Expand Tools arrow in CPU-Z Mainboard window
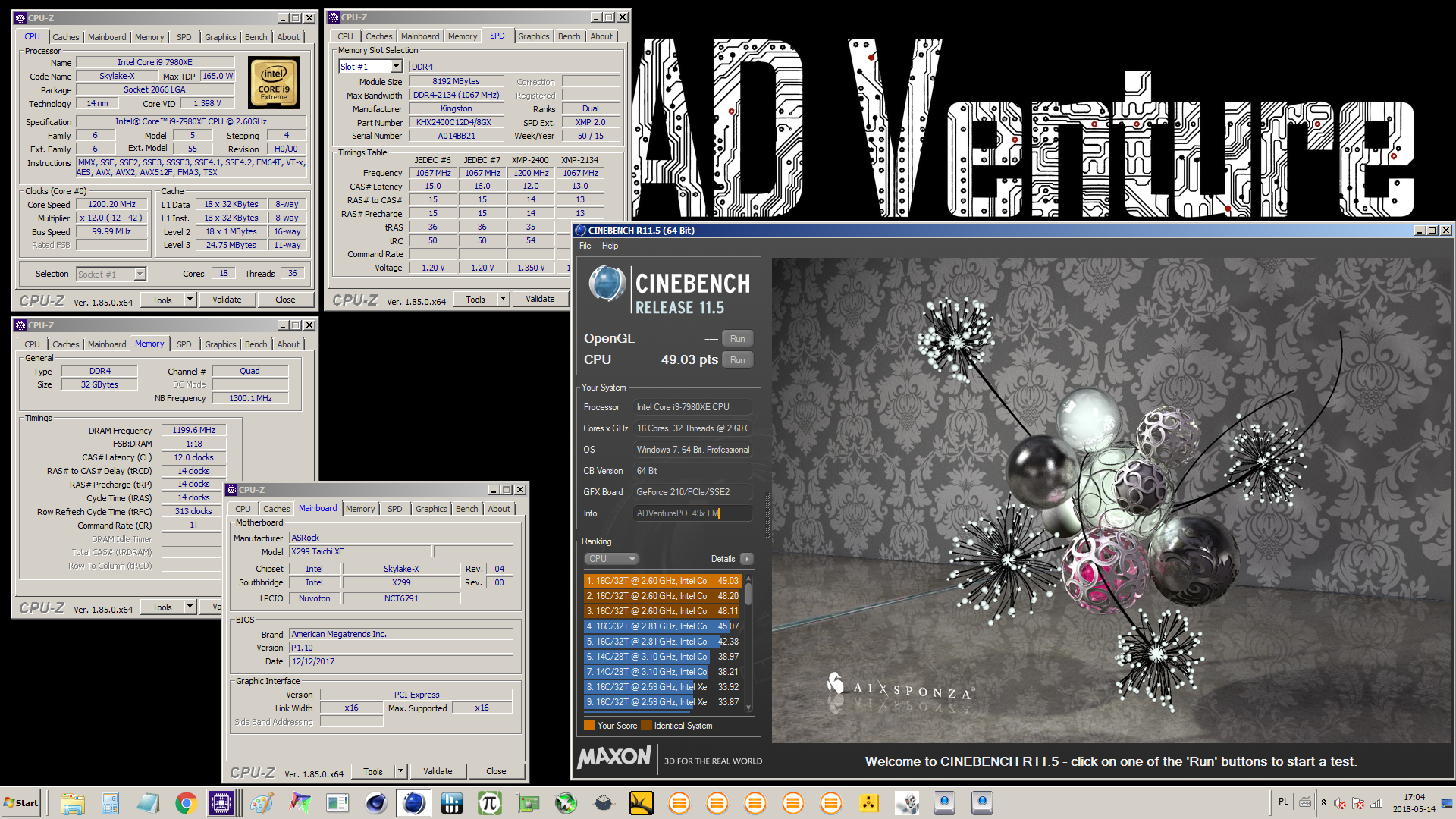 point(401,771)
